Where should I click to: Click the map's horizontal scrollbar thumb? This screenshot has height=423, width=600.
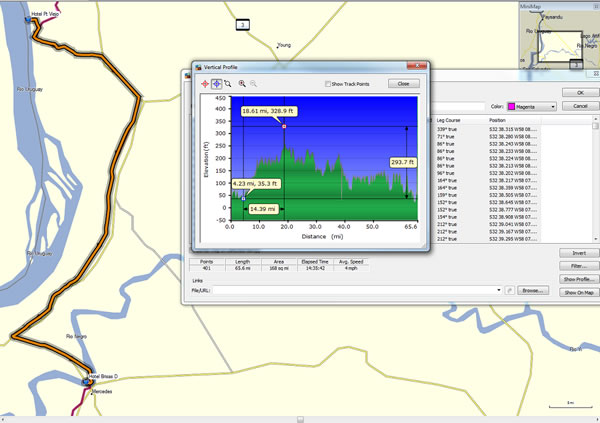pos(300,420)
